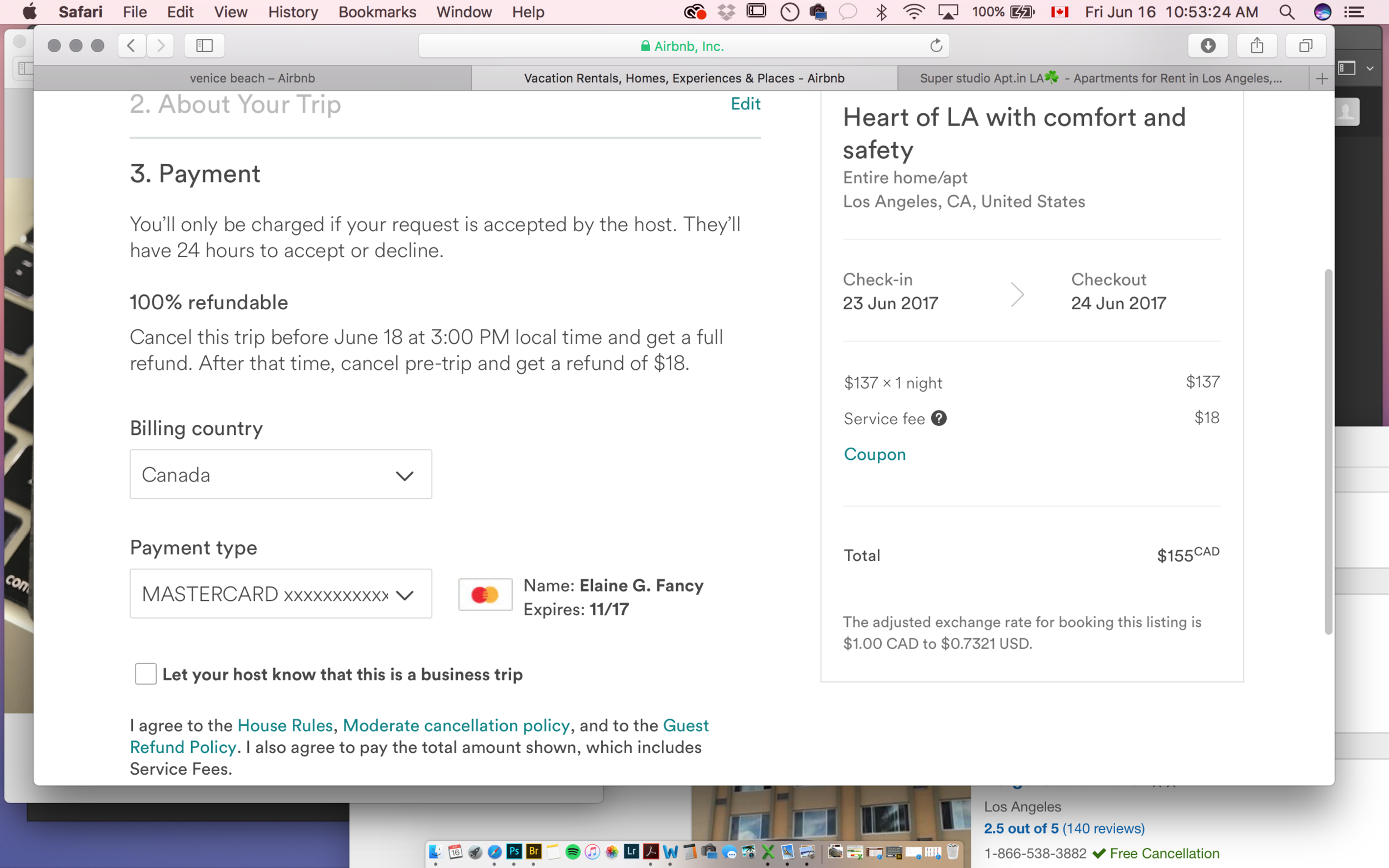Open Spotlight search
Screen dimensions: 1389x868
[1286, 12]
